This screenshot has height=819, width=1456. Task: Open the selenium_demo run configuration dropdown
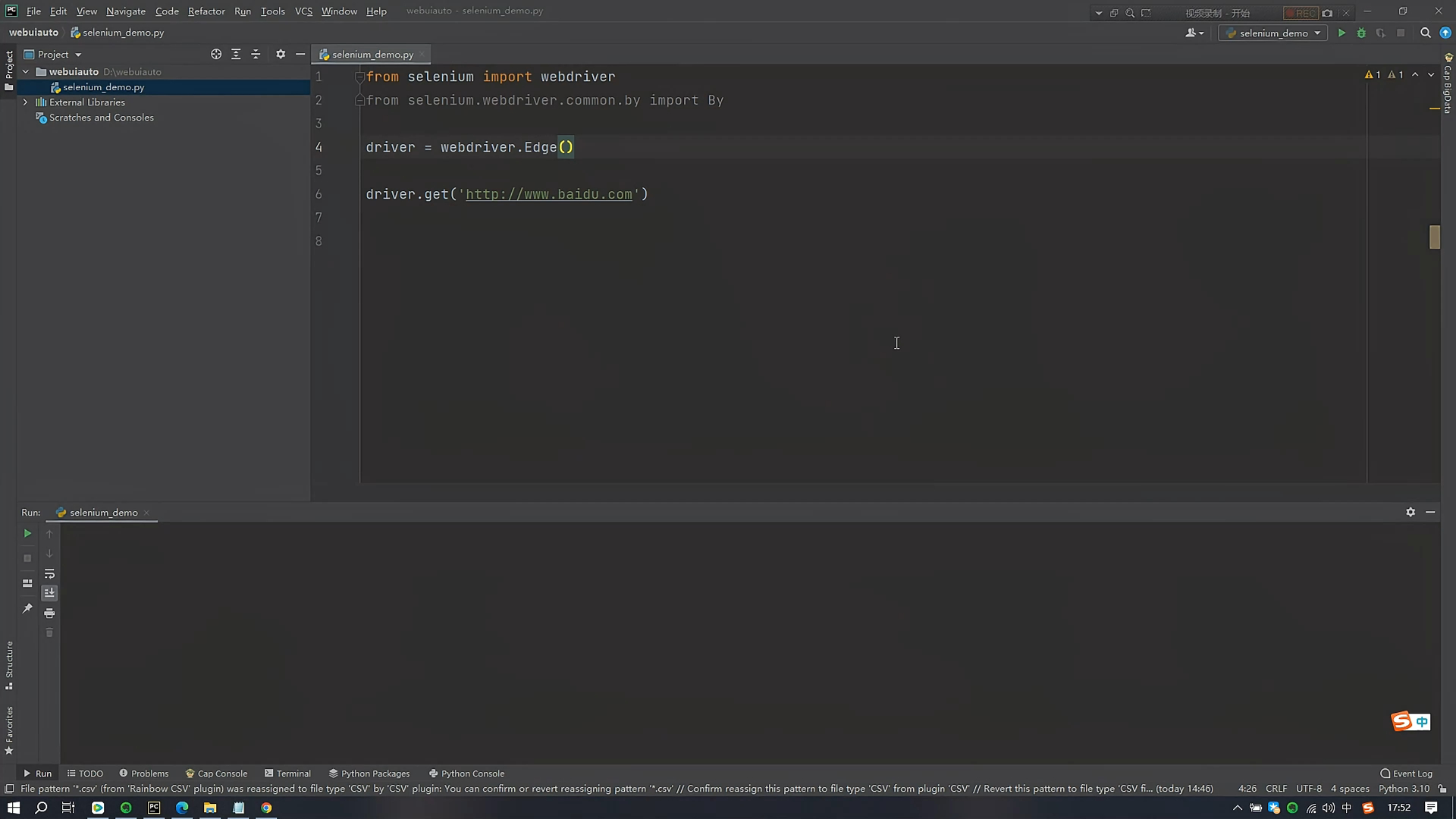pos(1273,33)
